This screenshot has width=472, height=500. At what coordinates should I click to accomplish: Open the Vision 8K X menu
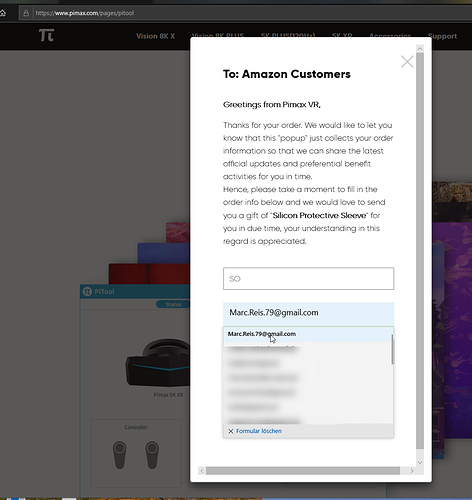tap(155, 36)
